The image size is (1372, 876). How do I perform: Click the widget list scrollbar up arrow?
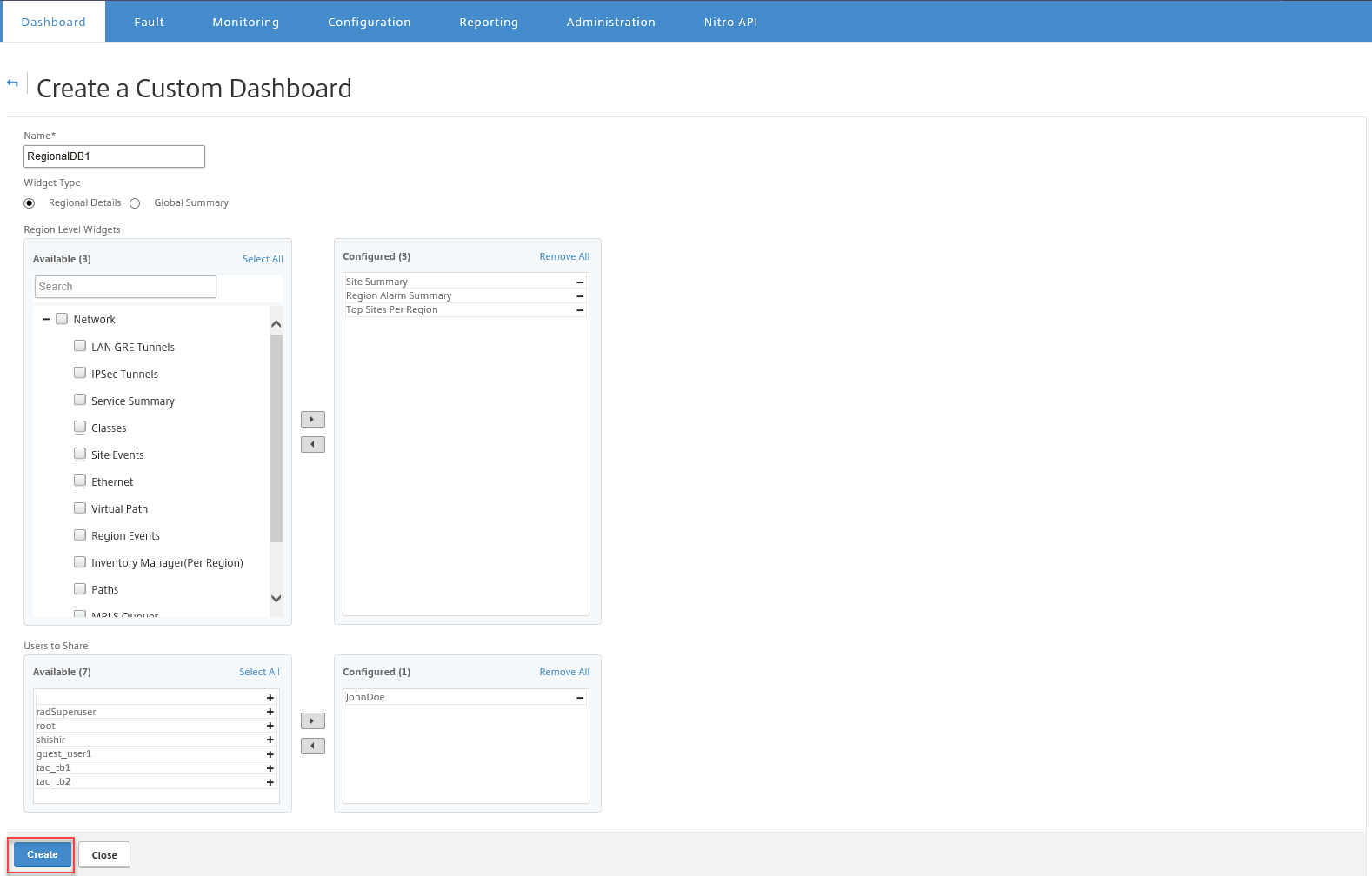(276, 324)
